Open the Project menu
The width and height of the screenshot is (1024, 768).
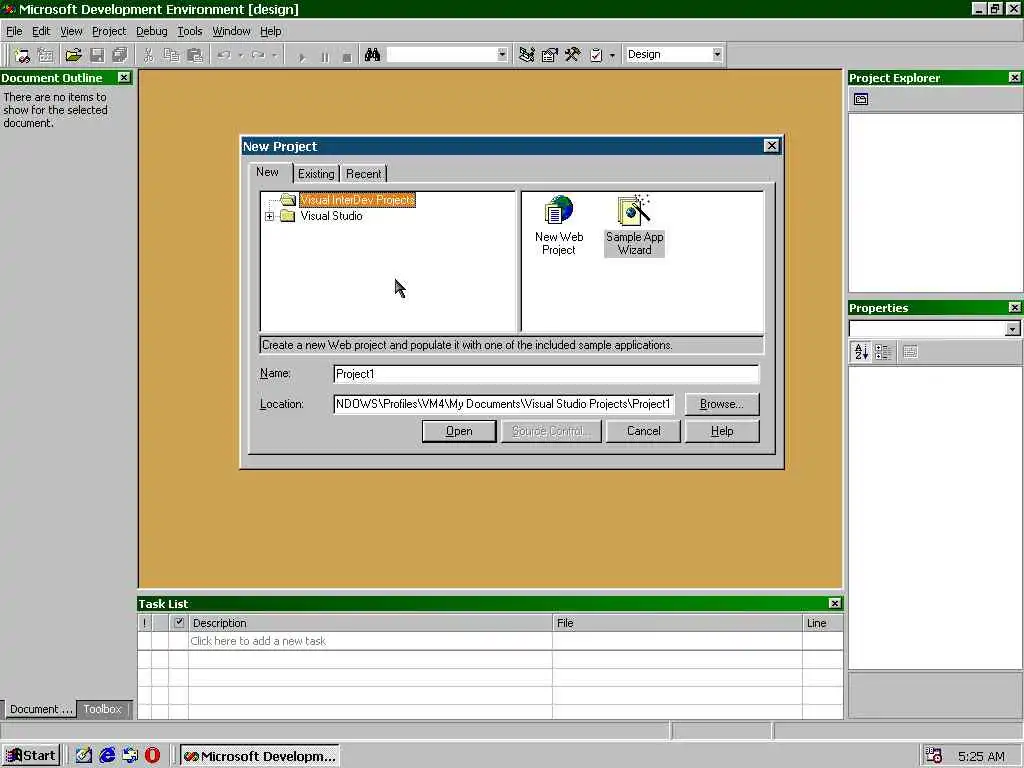109,31
